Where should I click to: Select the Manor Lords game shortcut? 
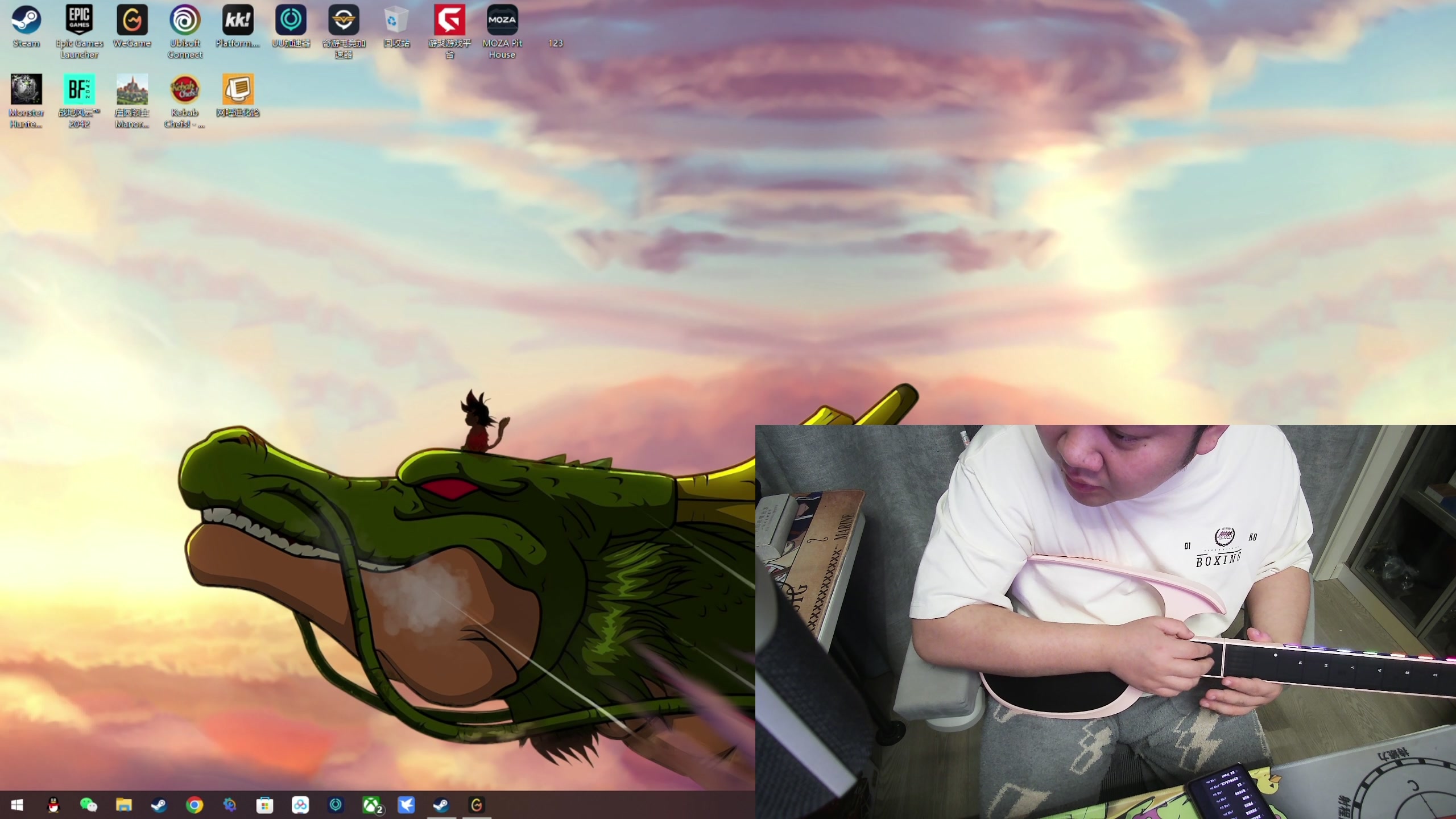(x=132, y=90)
